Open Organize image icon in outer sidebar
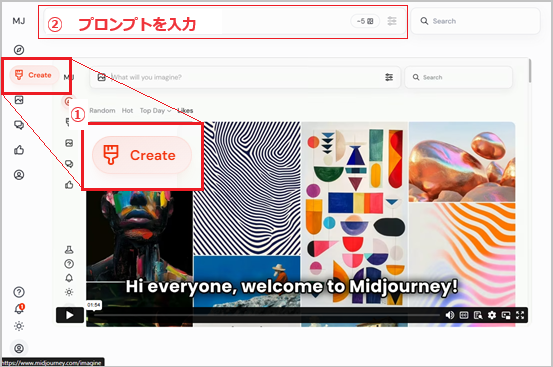Viewport: 553px width, 367px height. 19,100
